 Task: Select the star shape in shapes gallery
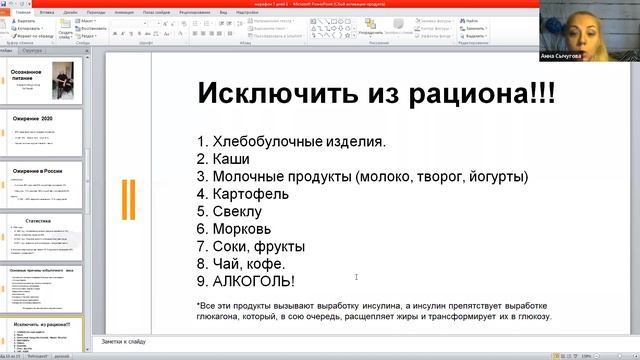pos(347,36)
